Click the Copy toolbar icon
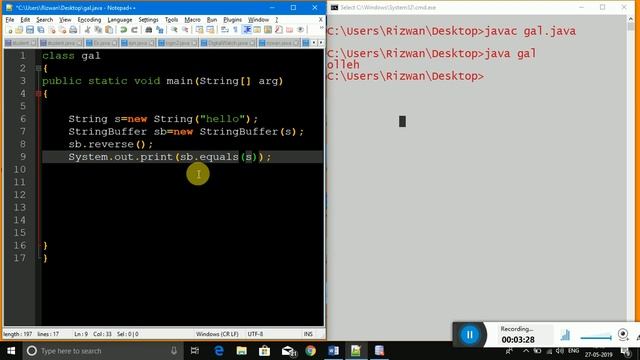This screenshot has height=360, width=640. point(98,30)
